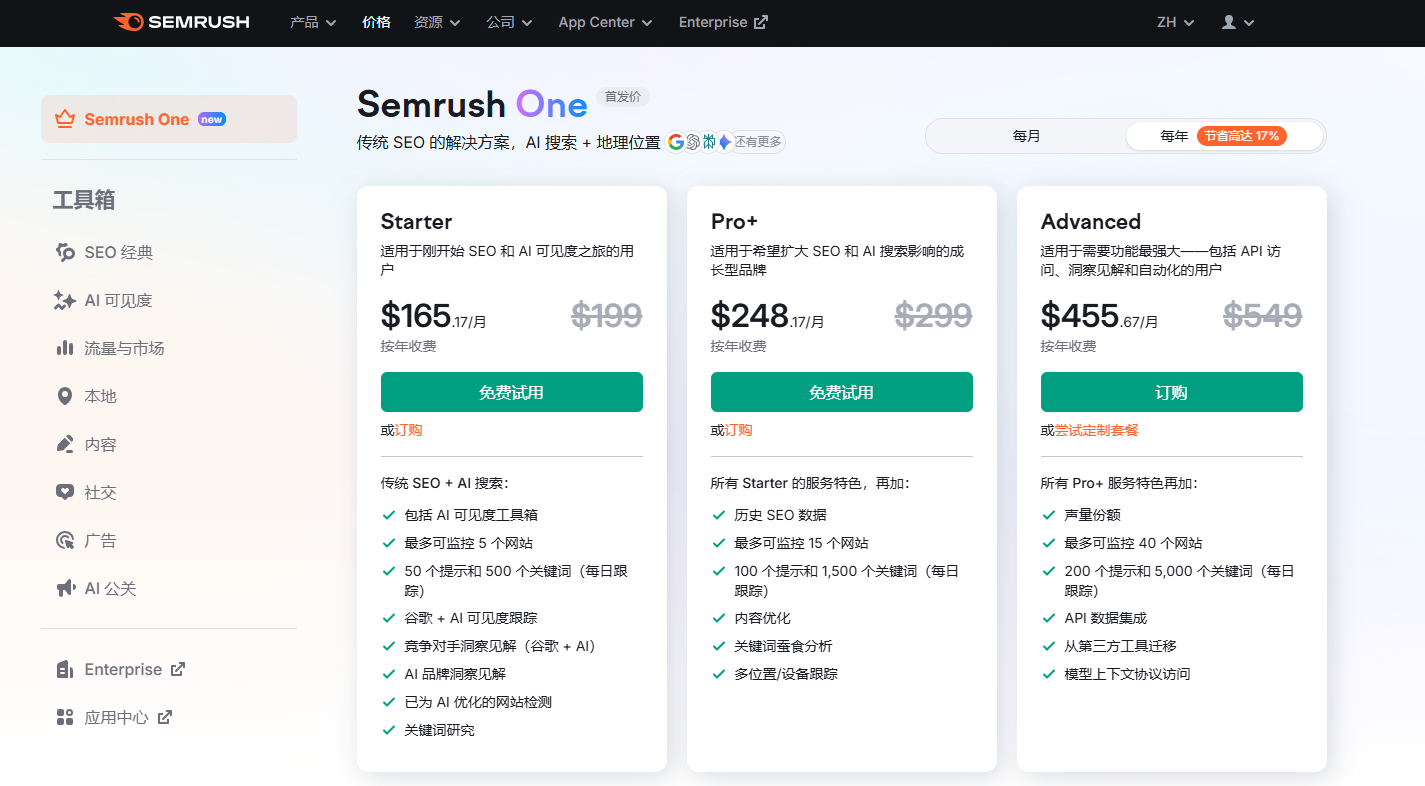The image size is (1425, 786).
Task: Click the Semrush logo in the header
Action: pyautogui.click(x=180, y=22)
